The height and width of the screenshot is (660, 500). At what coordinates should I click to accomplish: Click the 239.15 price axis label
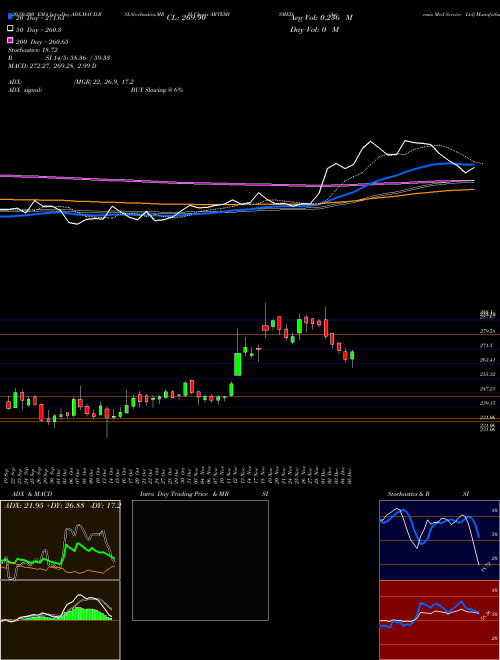click(487, 403)
